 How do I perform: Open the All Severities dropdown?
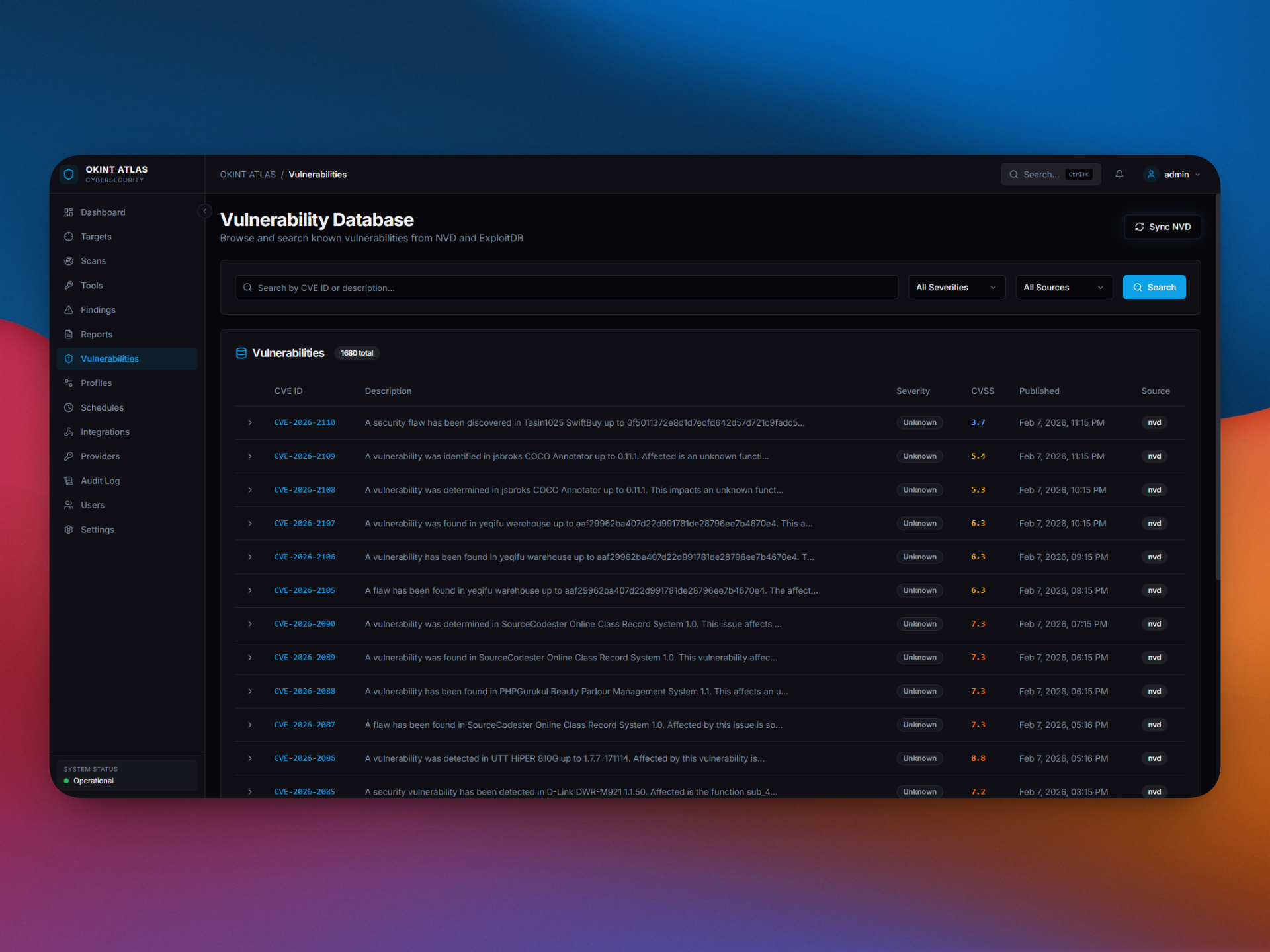click(956, 287)
